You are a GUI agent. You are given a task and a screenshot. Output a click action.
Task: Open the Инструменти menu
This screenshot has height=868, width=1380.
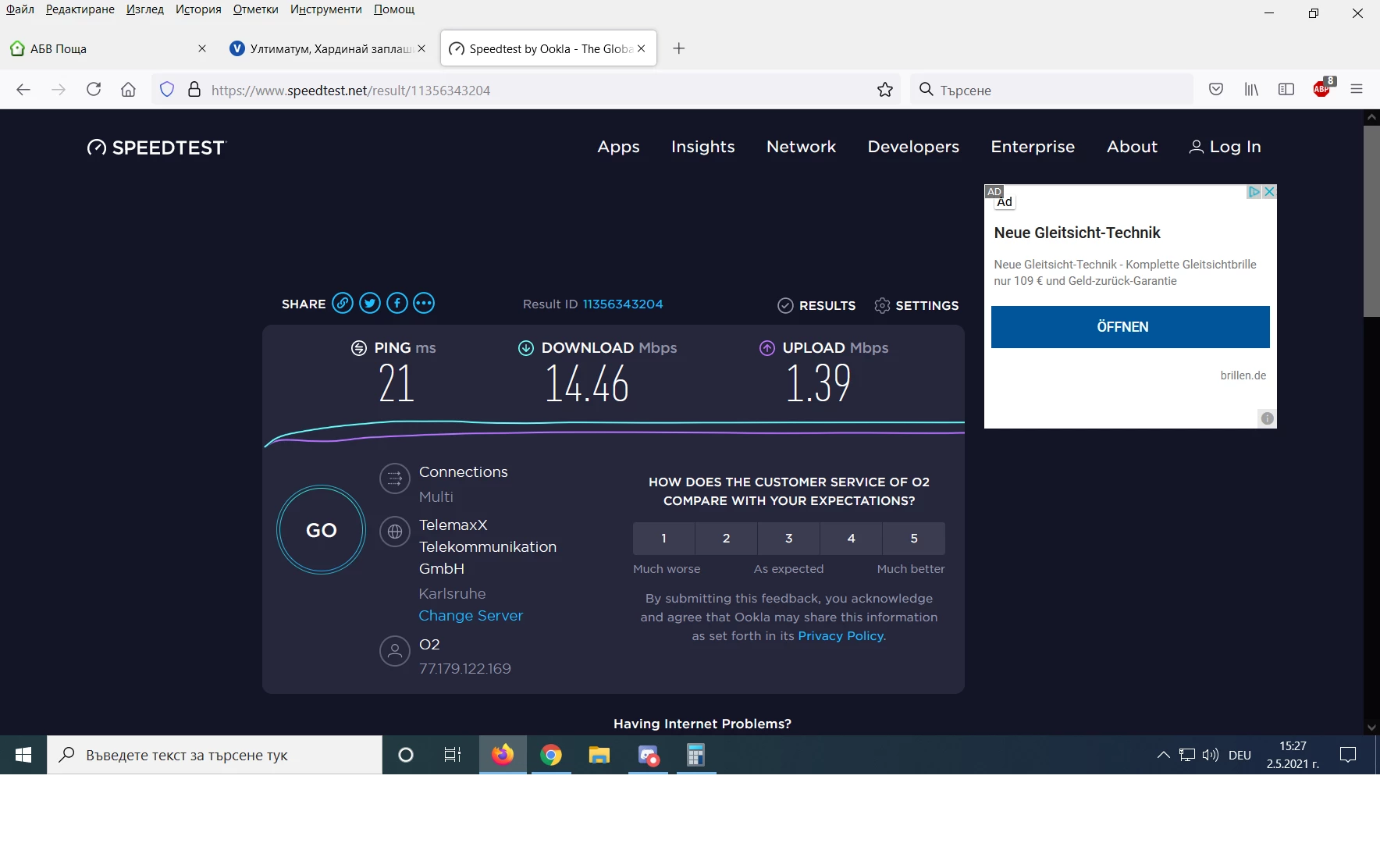point(326,9)
